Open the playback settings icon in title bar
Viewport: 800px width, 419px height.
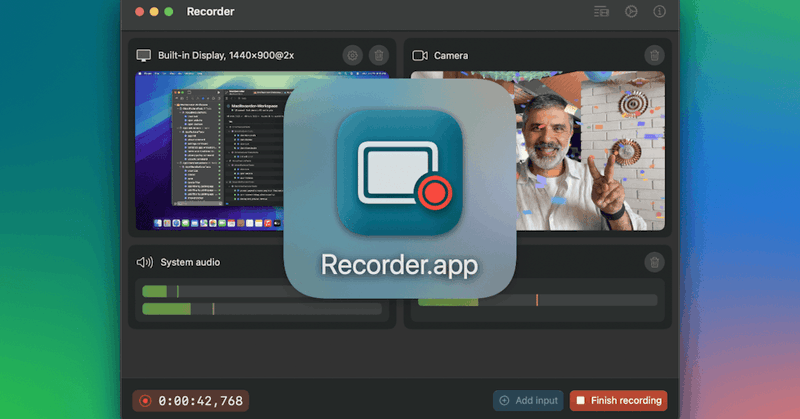point(631,11)
